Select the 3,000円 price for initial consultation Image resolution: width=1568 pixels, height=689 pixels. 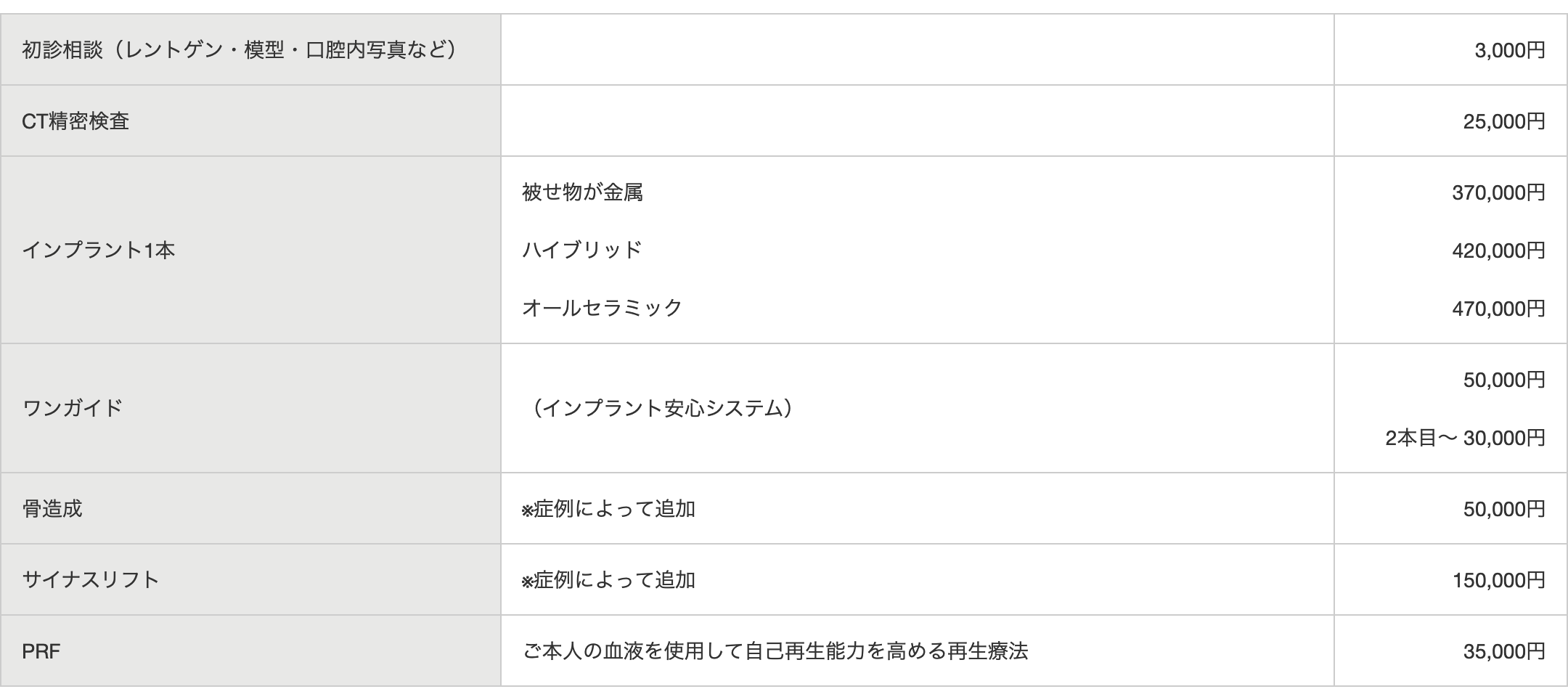(1510, 51)
